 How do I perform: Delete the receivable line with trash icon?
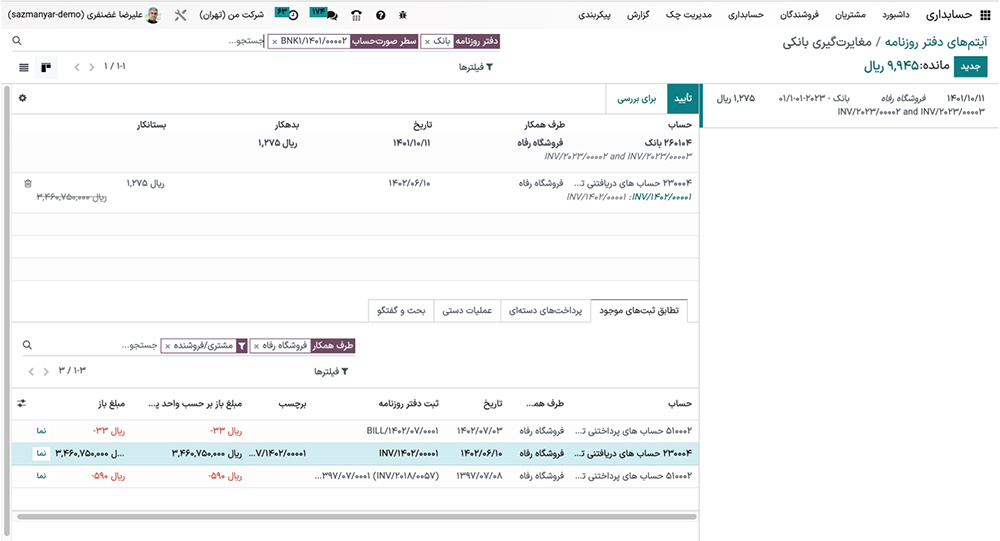point(28,184)
